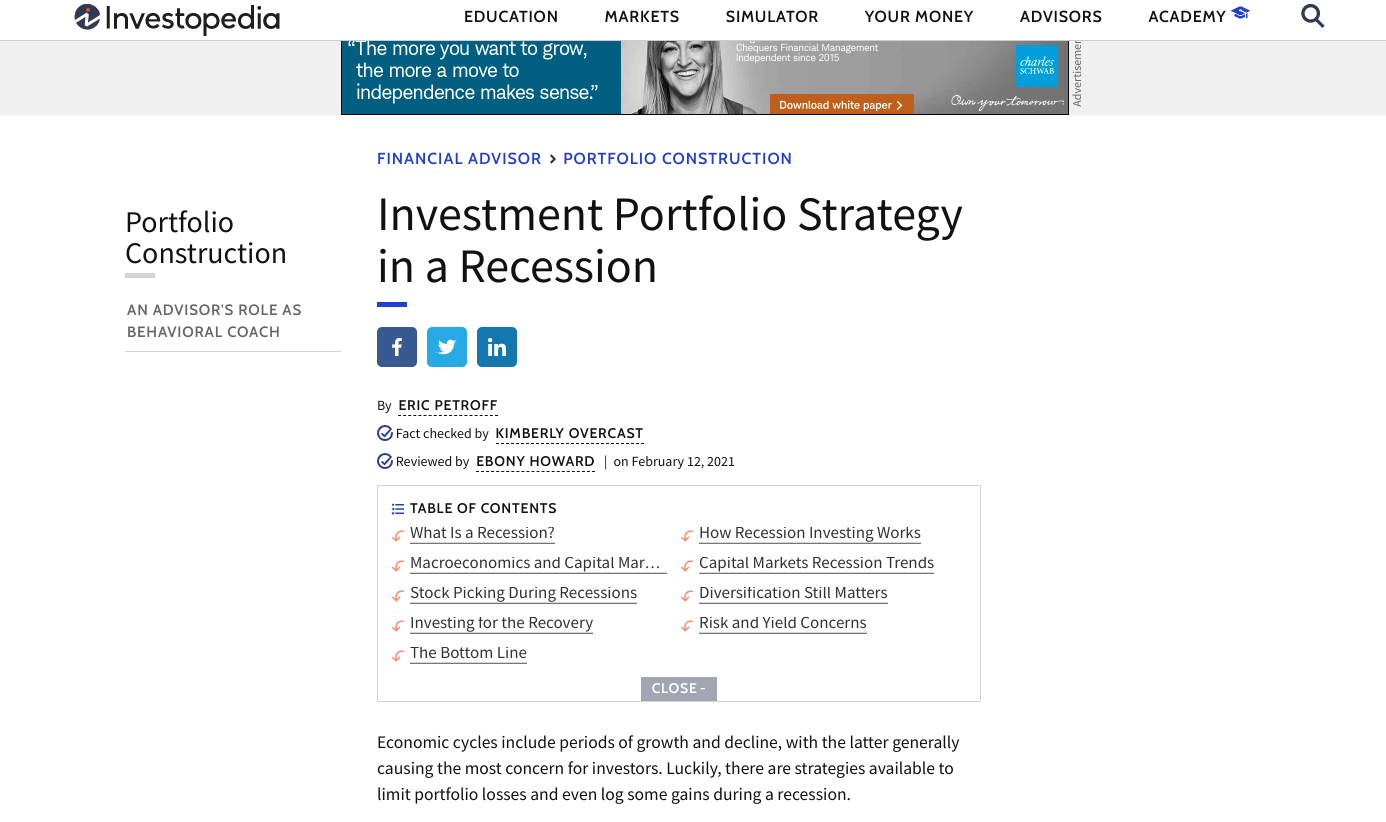Open the MARKETS menu
The image size is (1386, 822).
coord(641,16)
